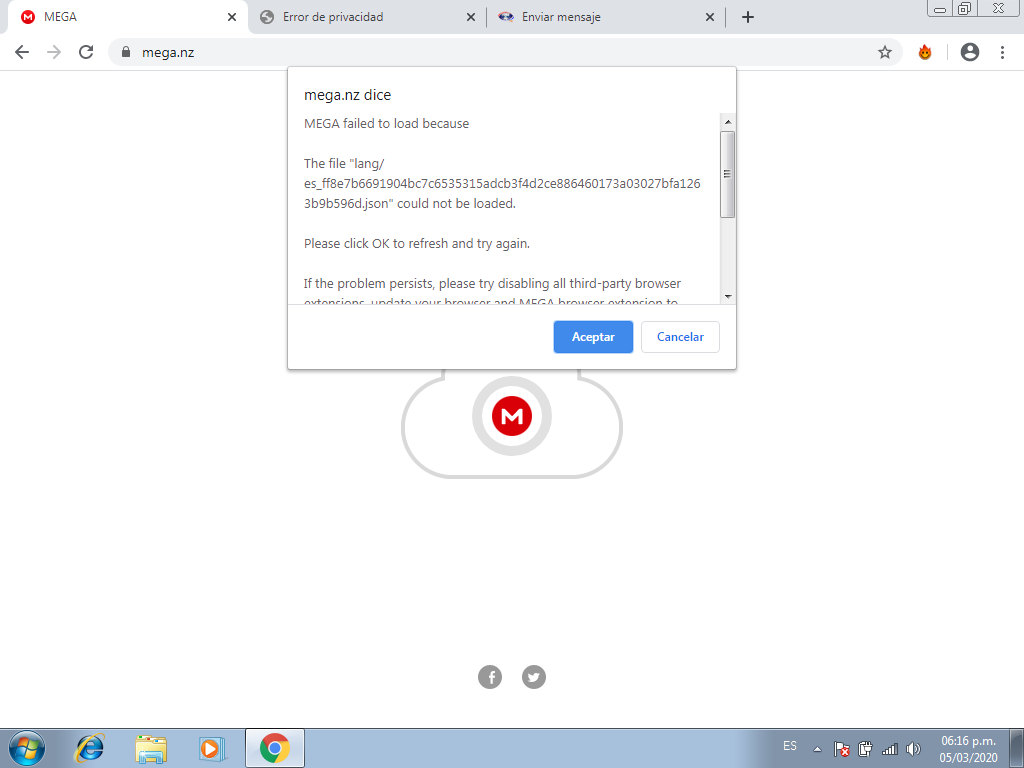Minimize the Chrome window
Screen dimensions: 1024x768
[940, 9]
